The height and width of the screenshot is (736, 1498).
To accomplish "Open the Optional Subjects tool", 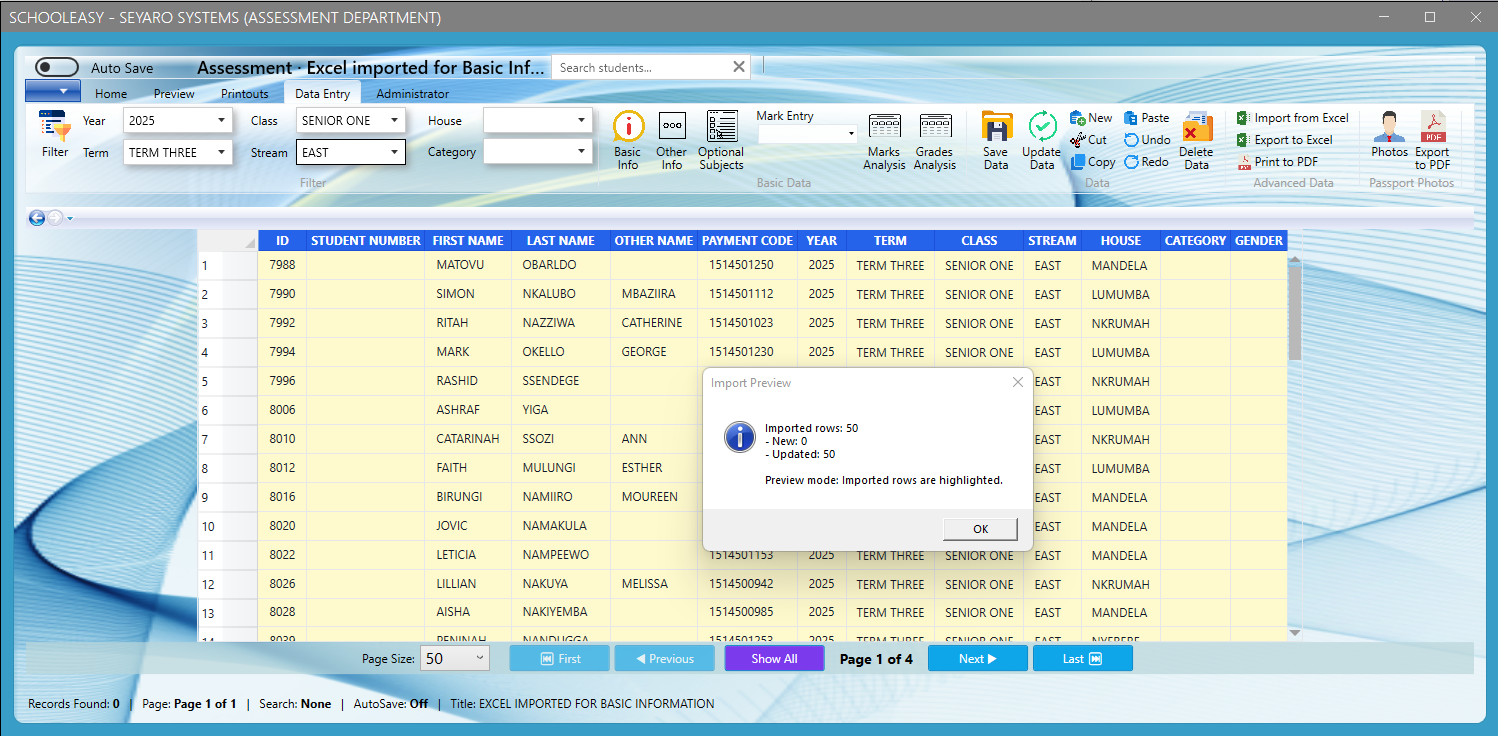I will [x=720, y=140].
